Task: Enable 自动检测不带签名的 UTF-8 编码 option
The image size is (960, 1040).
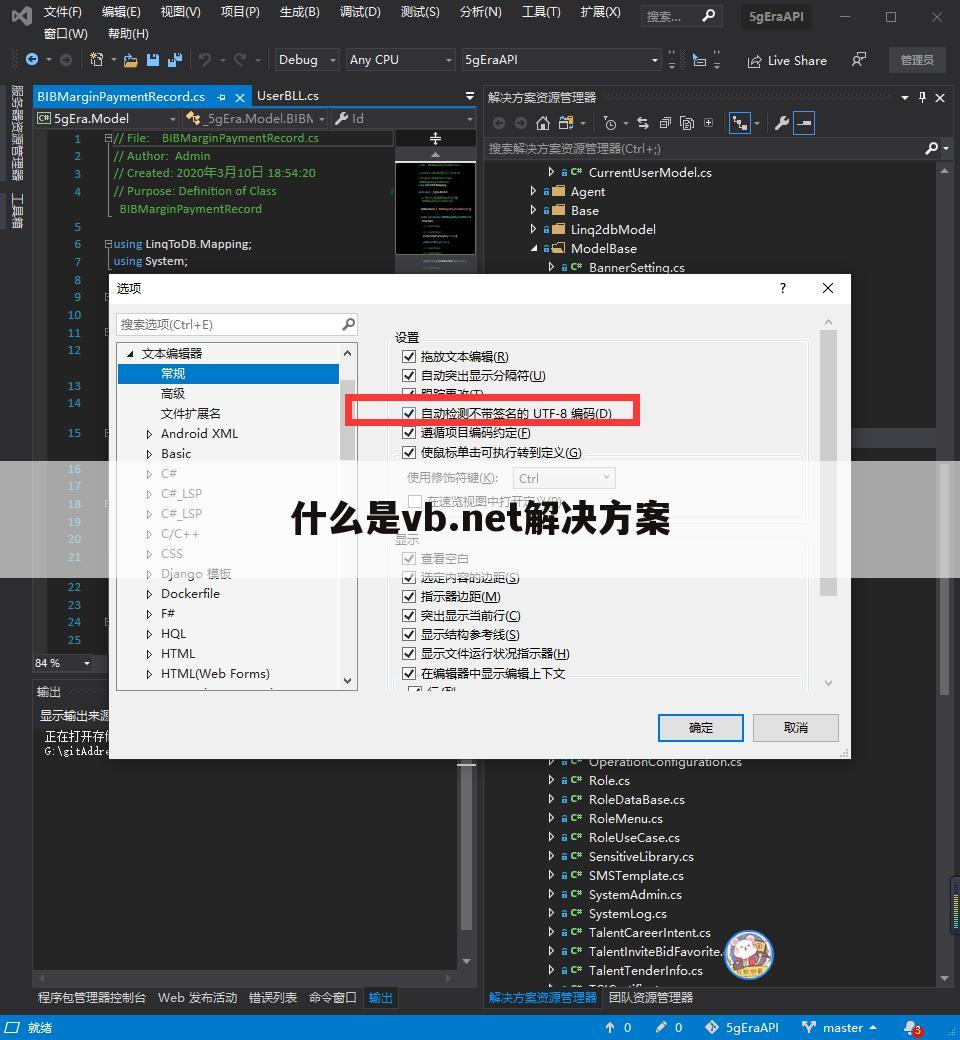Action: click(x=409, y=411)
